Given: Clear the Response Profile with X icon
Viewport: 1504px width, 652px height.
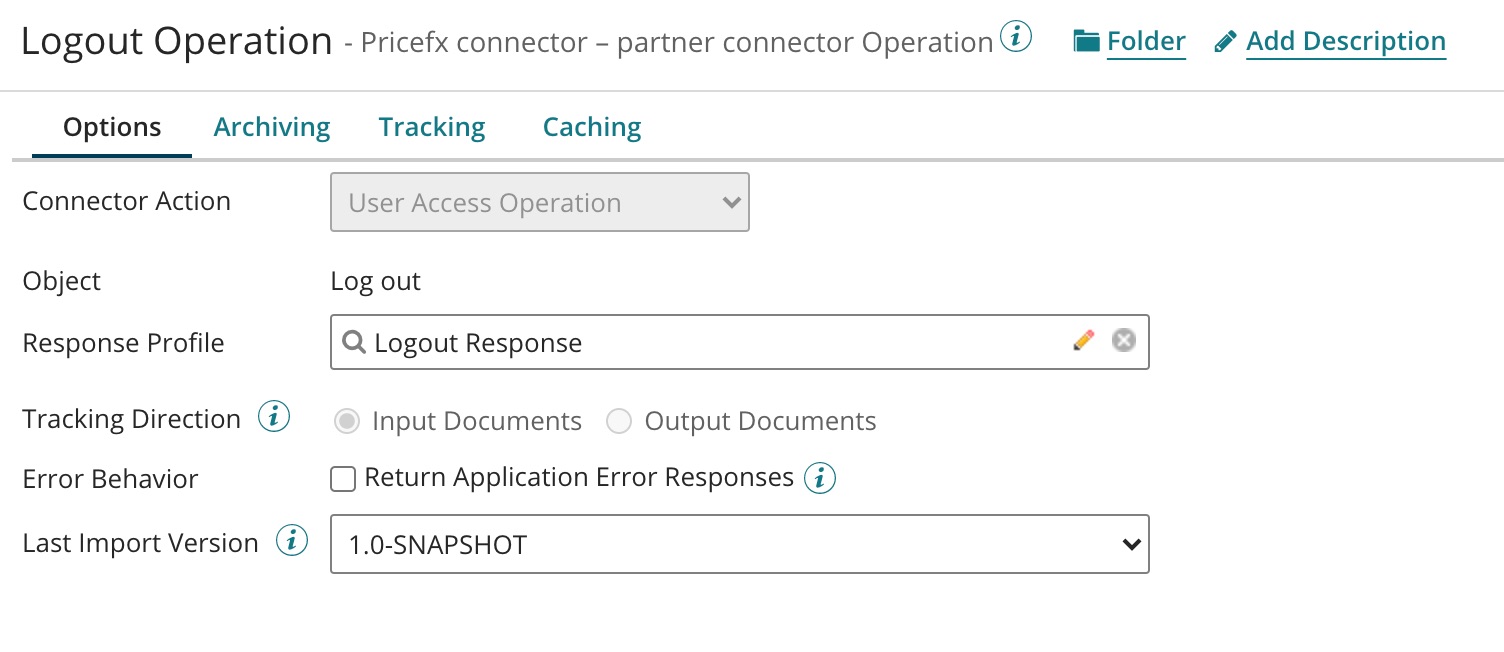Looking at the screenshot, I should tap(1124, 341).
